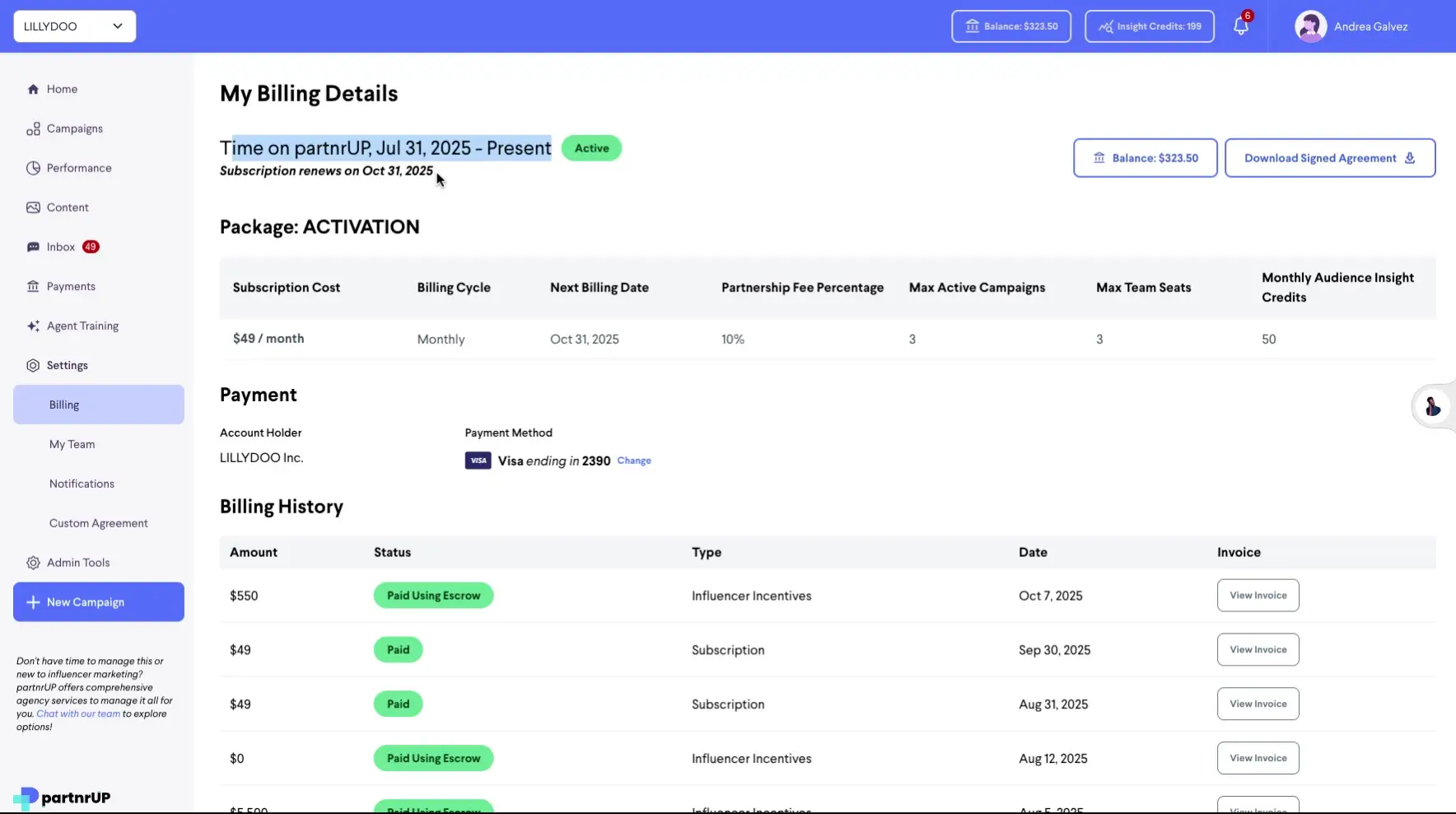Open the Home section from sidebar

point(61,88)
